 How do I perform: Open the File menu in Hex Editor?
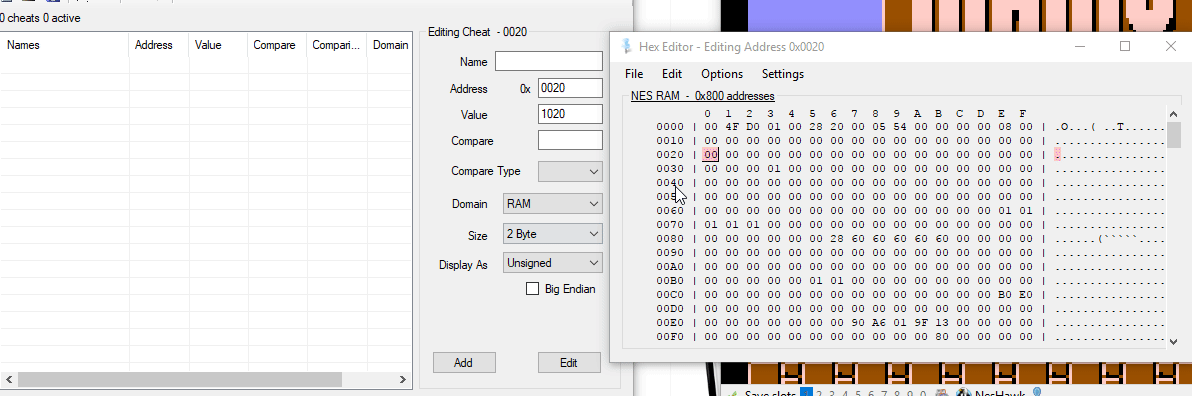(x=634, y=74)
